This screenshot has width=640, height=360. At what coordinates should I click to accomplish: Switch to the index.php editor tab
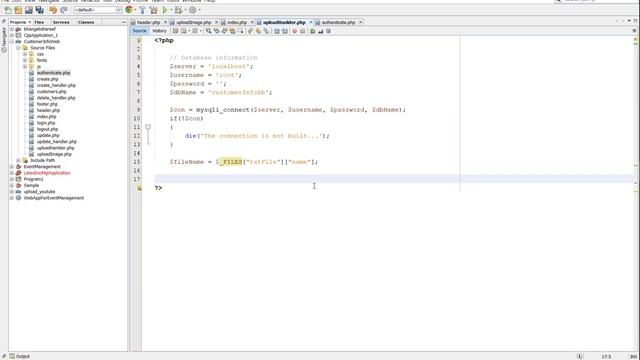237,22
